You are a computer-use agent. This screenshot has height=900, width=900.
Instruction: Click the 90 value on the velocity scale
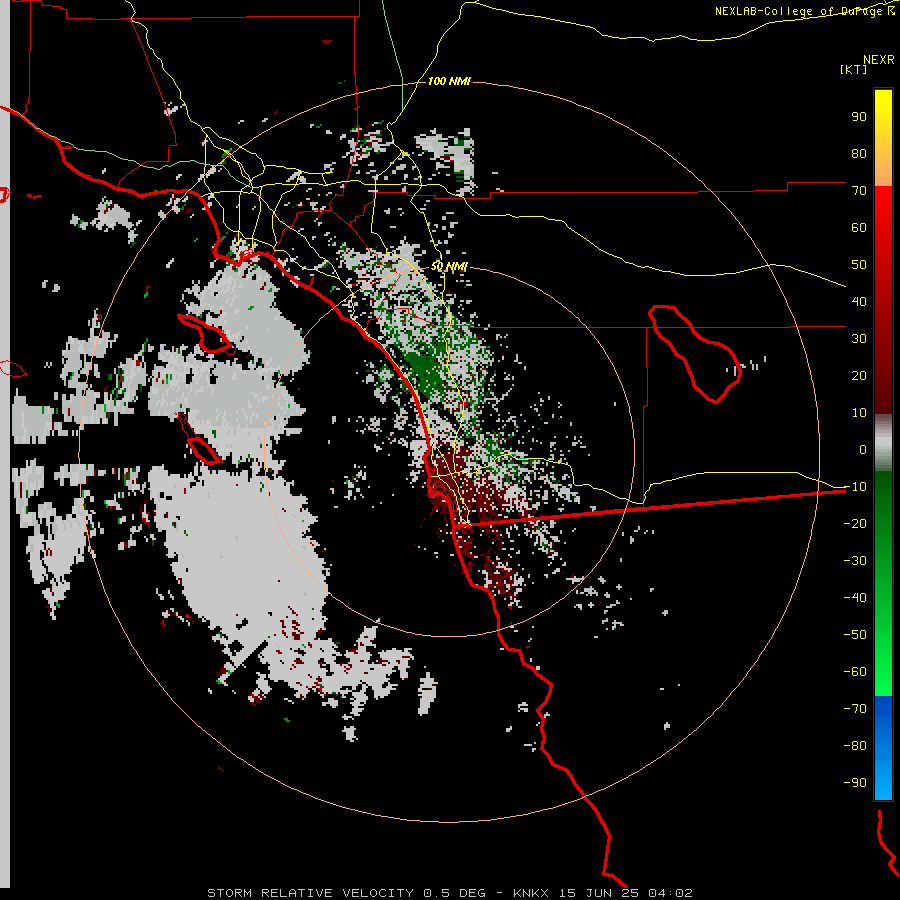pyautogui.click(x=859, y=117)
